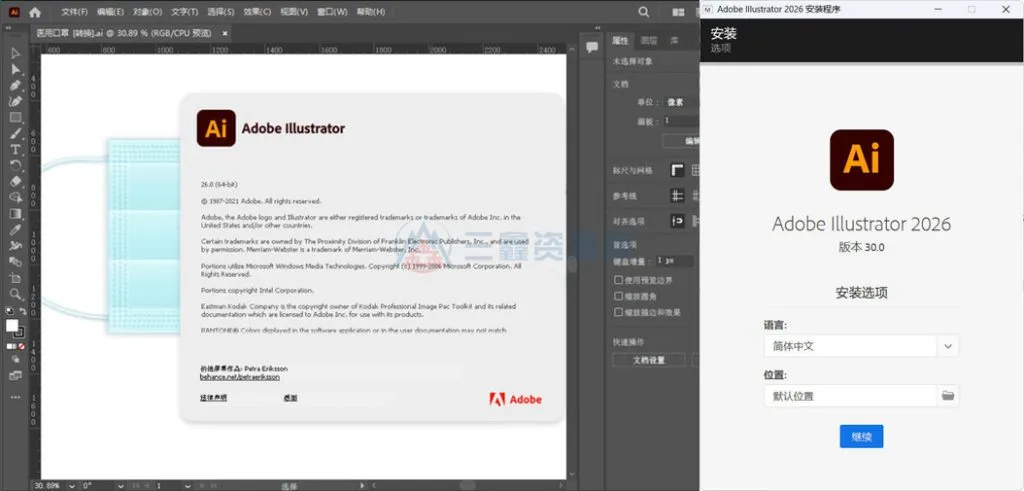The width and height of the screenshot is (1024, 491).
Task: Open the 编辑(E) menu
Action: coord(110,12)
